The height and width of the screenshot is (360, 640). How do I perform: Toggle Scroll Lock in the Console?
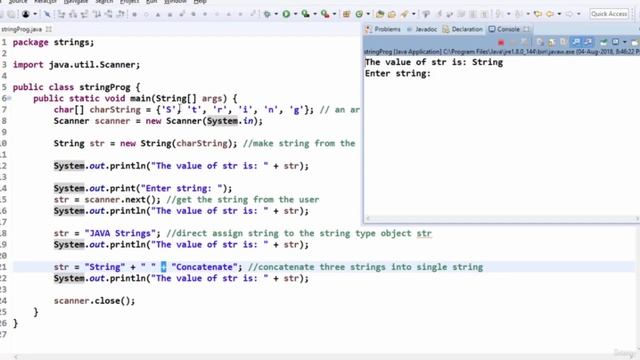(x=551, y=42)
